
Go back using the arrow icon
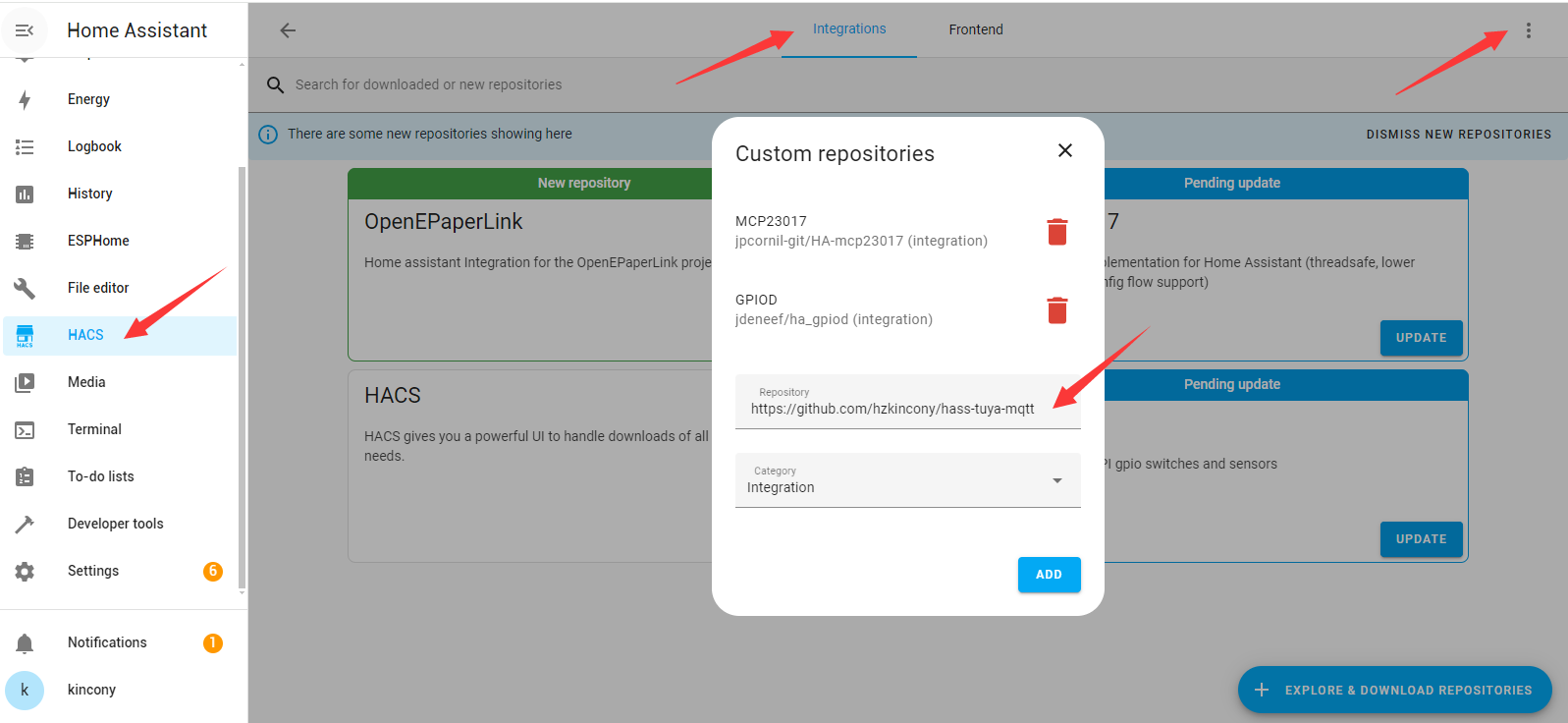tap(288, 30)
